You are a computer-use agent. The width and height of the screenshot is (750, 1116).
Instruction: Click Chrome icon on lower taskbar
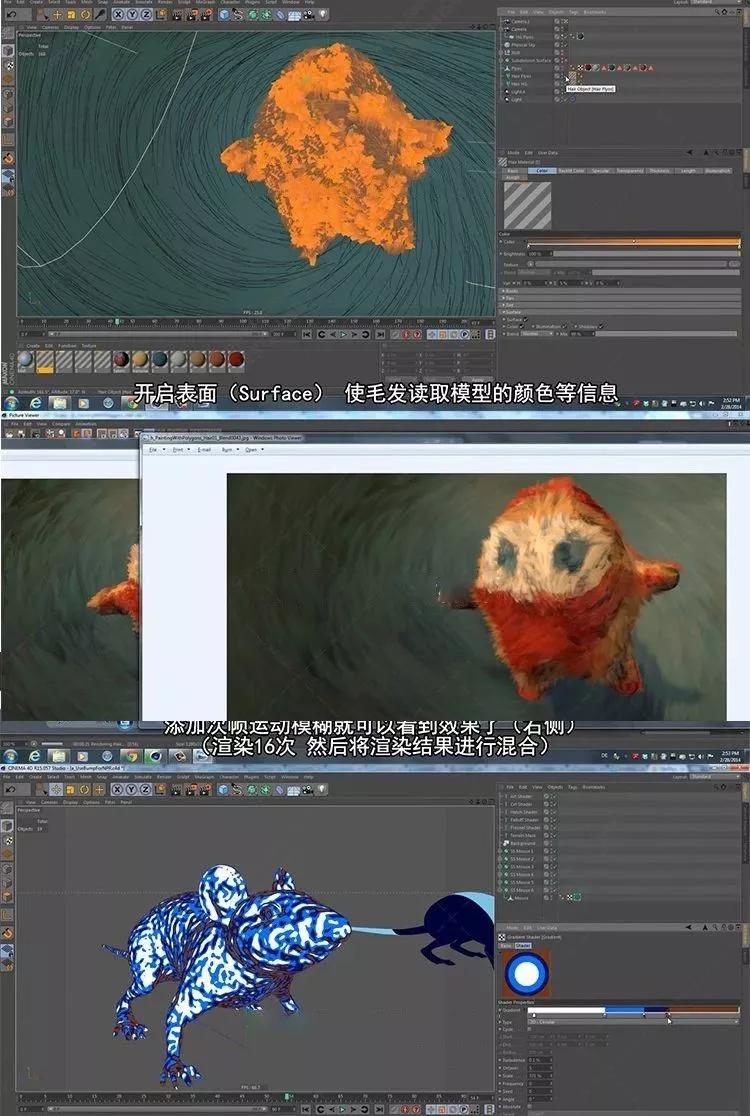[130, 757]
